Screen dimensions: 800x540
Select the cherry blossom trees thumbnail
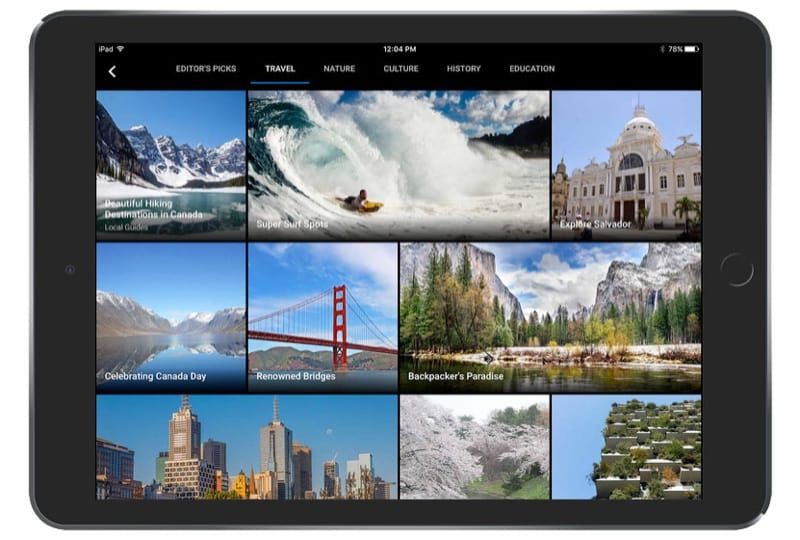click(474, 446)
